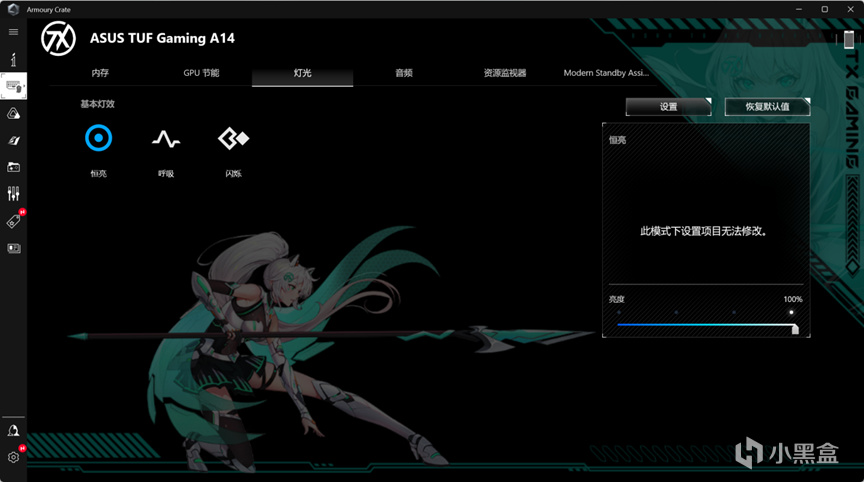The height and width of the screenshot is (482, 864).
Task: Click the 此模式下设置项目无法修改 message
Action: point(704,231)
